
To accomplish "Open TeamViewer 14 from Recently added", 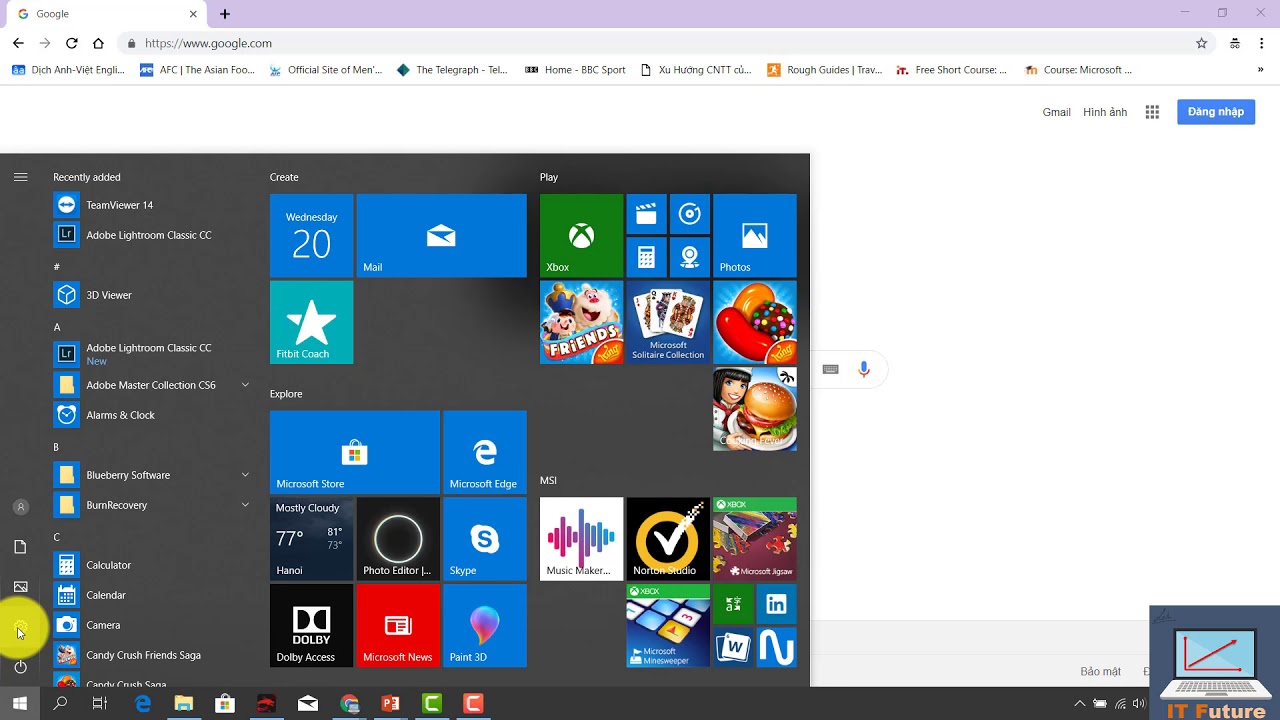I will (x=152, y=205).
